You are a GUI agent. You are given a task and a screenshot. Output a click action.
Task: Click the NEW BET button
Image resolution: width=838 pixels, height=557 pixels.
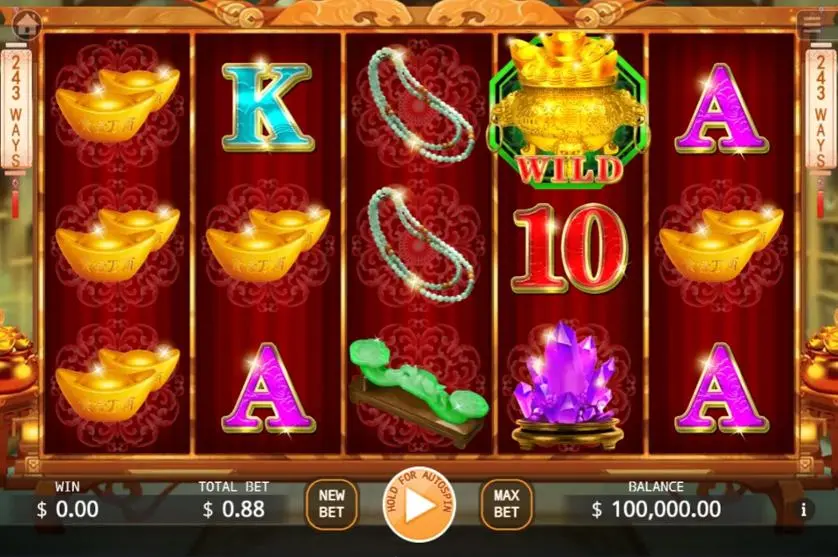point(331,504)
